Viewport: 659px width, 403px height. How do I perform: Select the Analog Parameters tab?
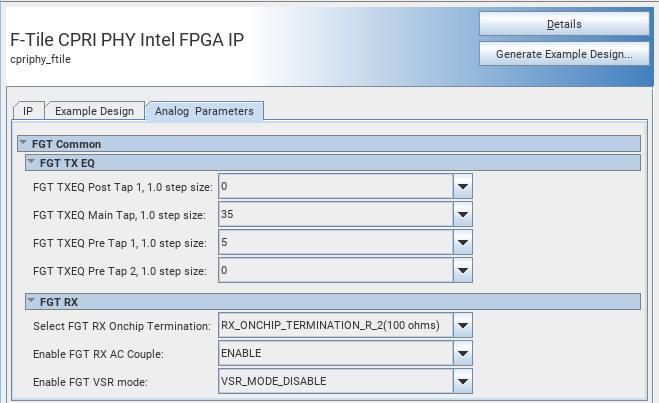click(204, 111)
